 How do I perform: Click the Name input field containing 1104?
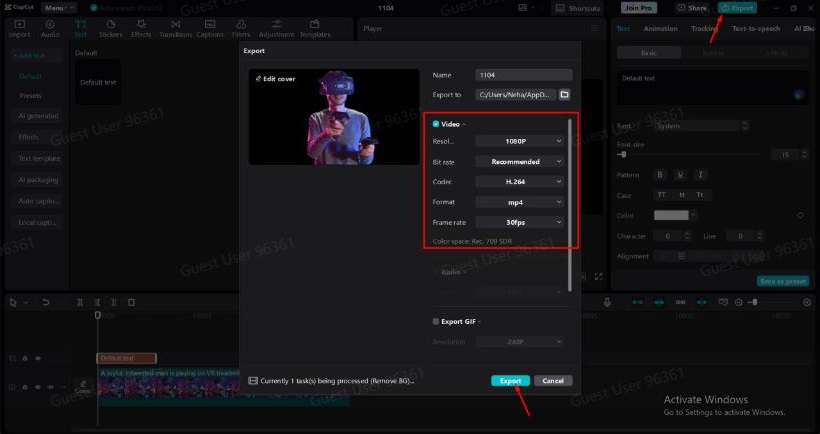[x=524, y=74]
